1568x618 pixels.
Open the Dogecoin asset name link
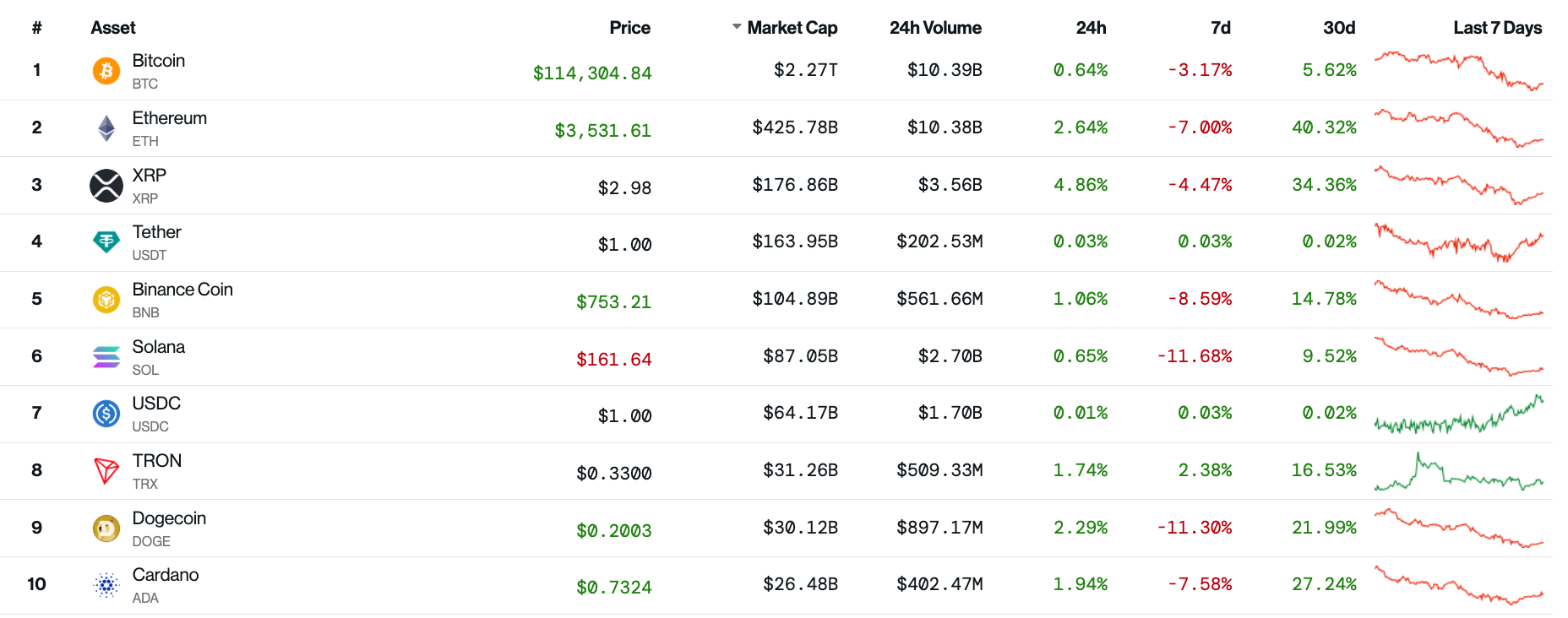(169, 518)
